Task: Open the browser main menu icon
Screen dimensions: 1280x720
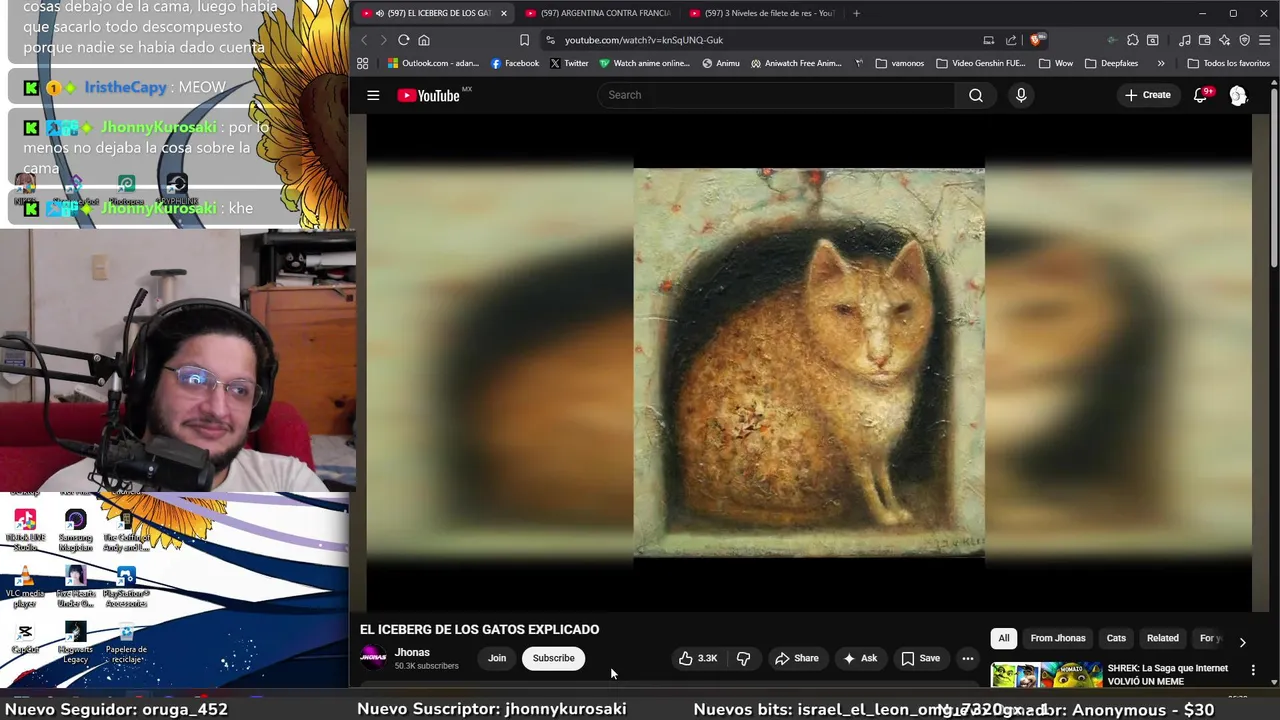Action: [1265, 40]
